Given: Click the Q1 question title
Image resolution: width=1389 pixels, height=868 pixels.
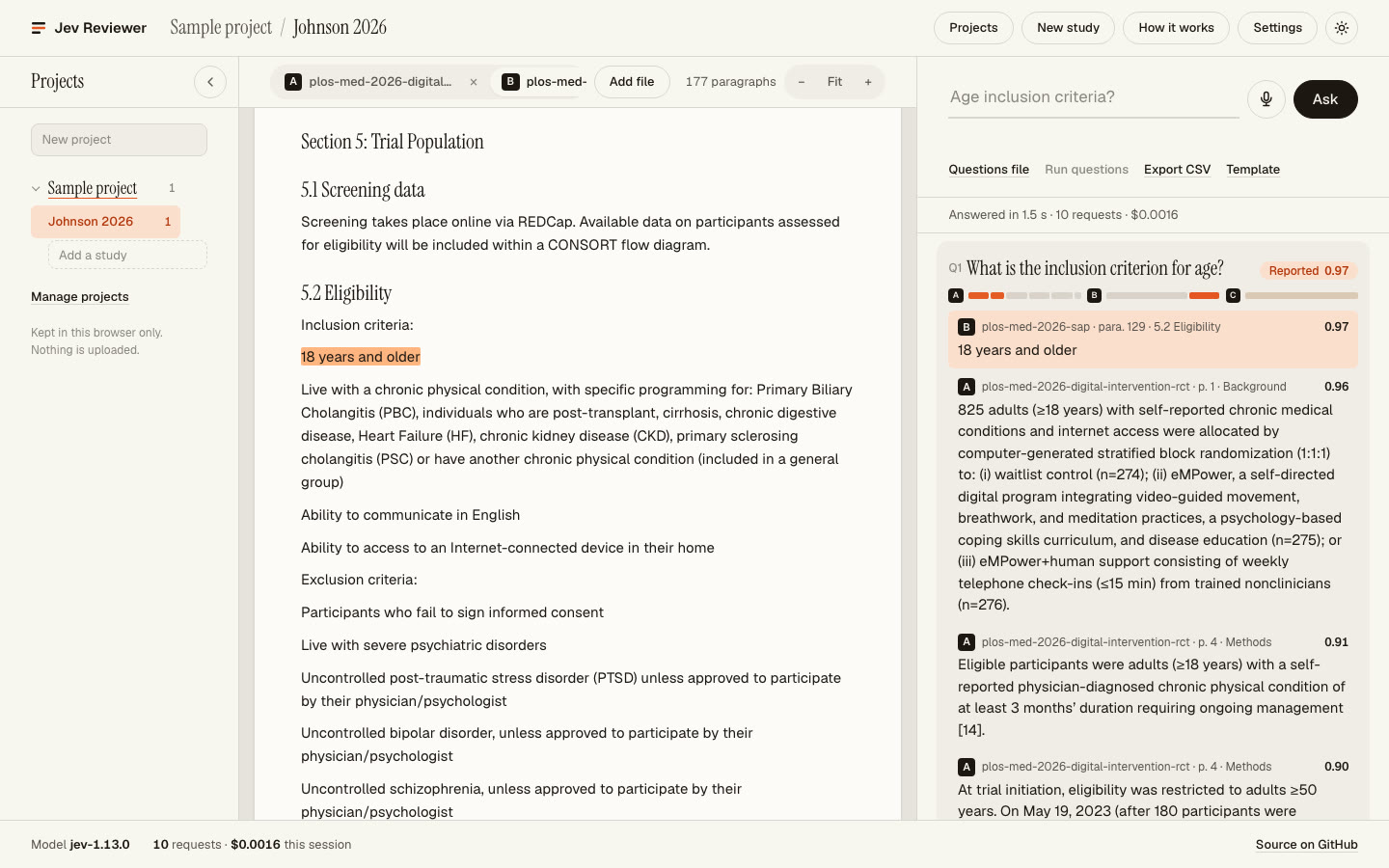Looking at the screenshot, I should pos(1095,268).
